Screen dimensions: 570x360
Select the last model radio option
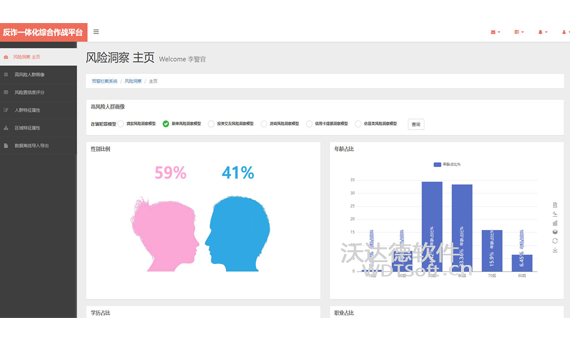[x=358, y=124]
